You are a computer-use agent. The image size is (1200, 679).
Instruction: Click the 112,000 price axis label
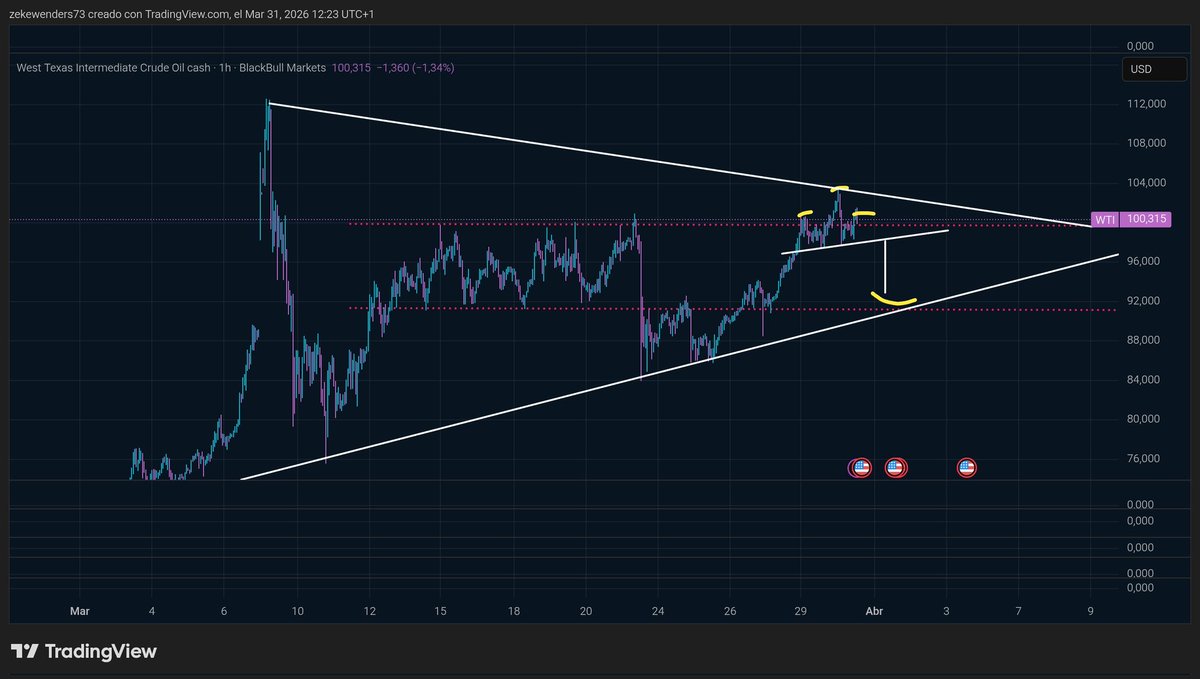tap(1146, 104)
